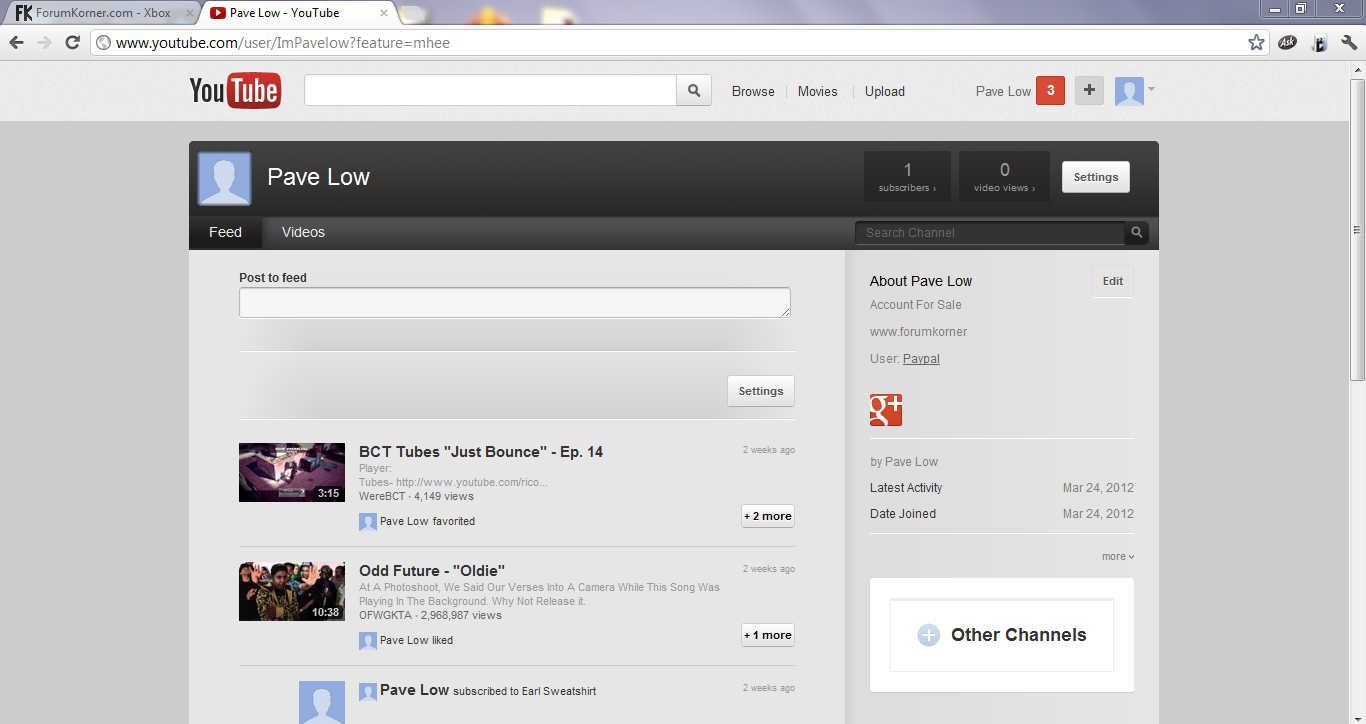The image size is (1366, 724).
Task: Expand the more dropdown in About section
Action: tap(1118, 556)
